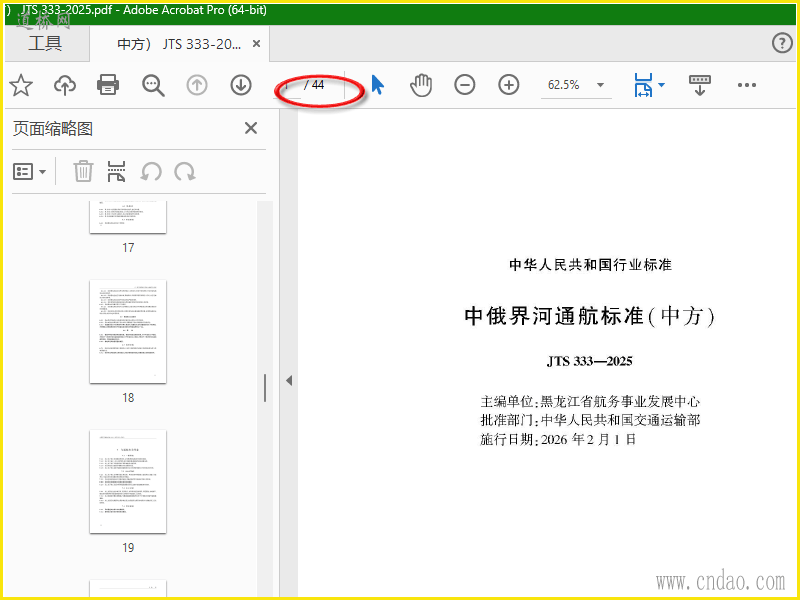Rotate pages clockwise
The image size is (800, 600).
point(185,171)
